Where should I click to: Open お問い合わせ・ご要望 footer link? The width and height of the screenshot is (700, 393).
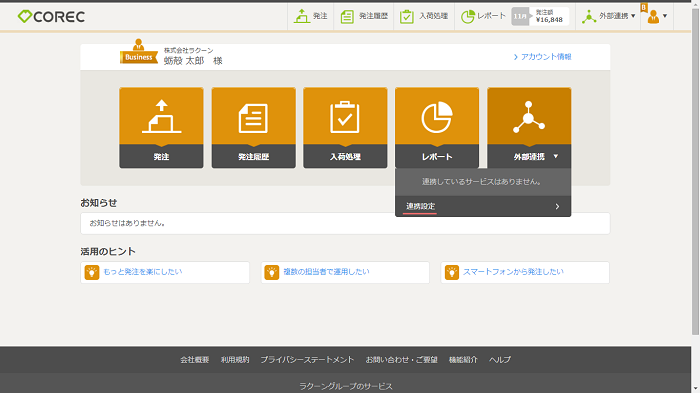pyautogui.click(x=401, y=360)
